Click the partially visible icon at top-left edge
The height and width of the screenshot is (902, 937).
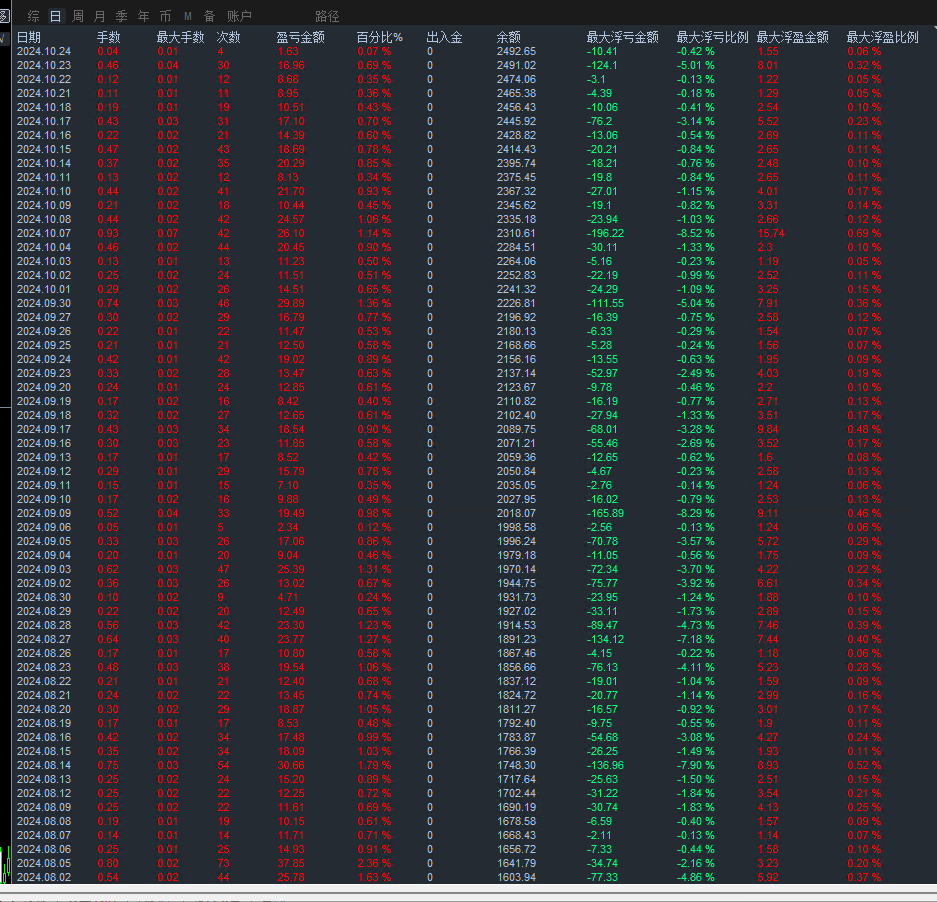coord(4,16)
